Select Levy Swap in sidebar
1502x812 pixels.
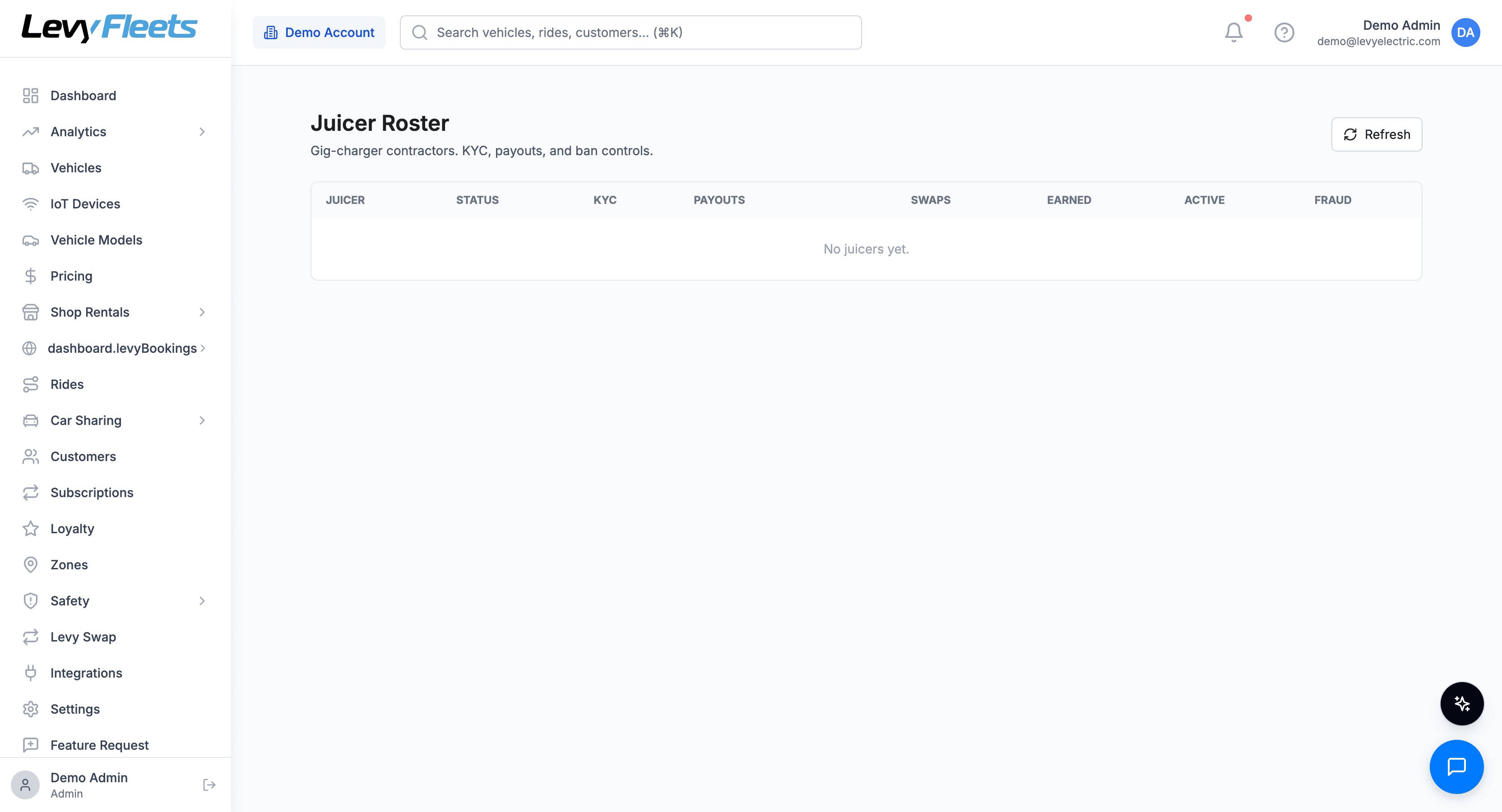[x=116, y=637]
